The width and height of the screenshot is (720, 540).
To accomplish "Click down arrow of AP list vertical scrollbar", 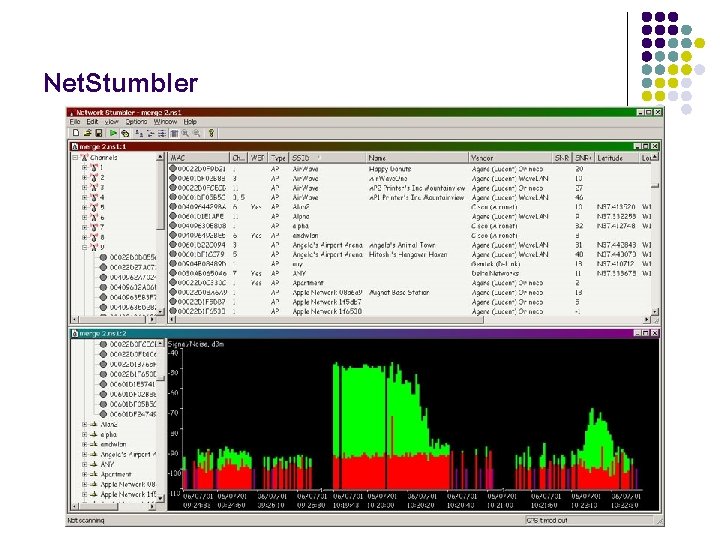I will 655,311.
